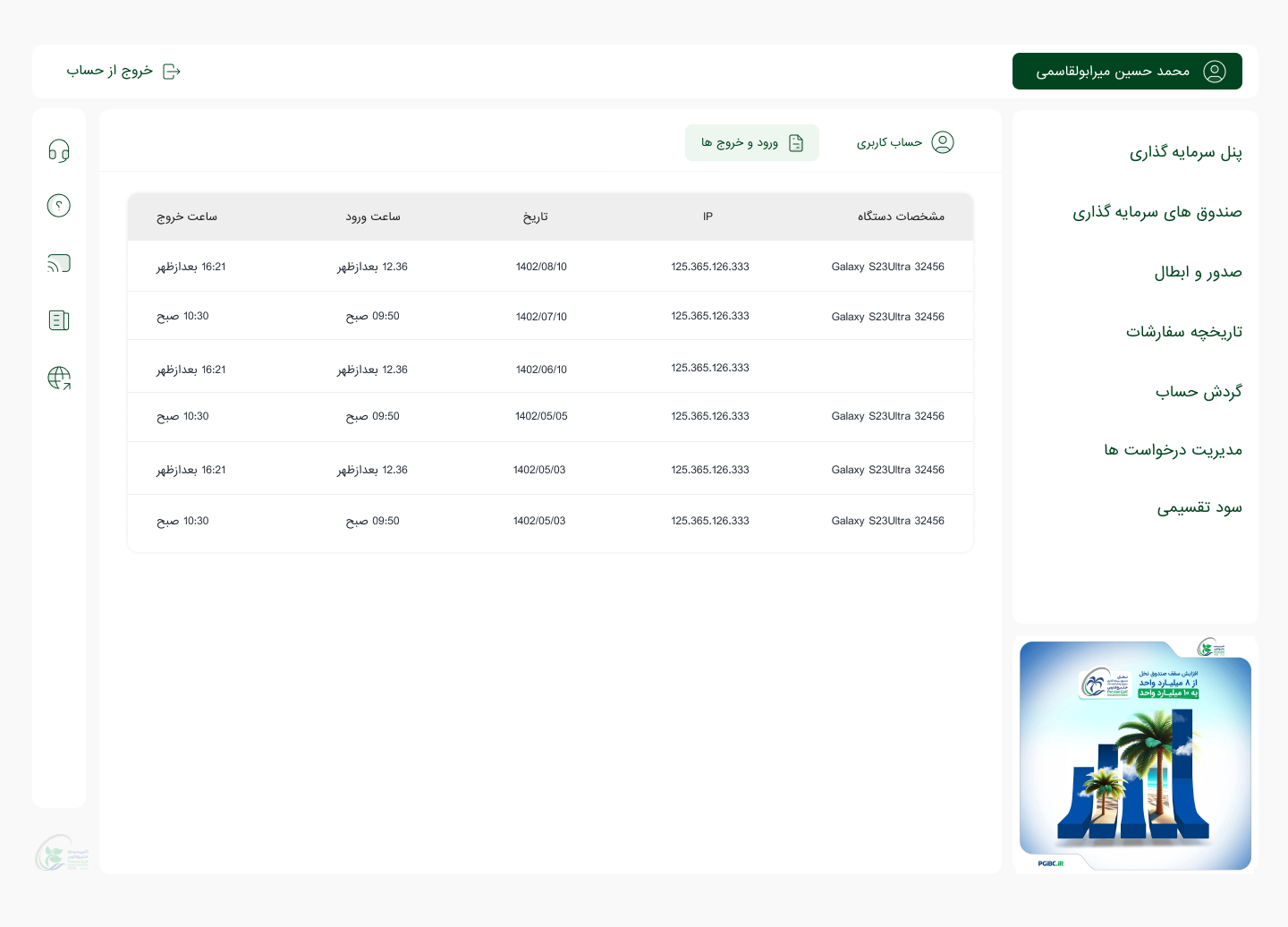Click خروج از حساب logout link
Image resolution: width=1288 pixels, height=927 pixels.
[x=110, y=71]
